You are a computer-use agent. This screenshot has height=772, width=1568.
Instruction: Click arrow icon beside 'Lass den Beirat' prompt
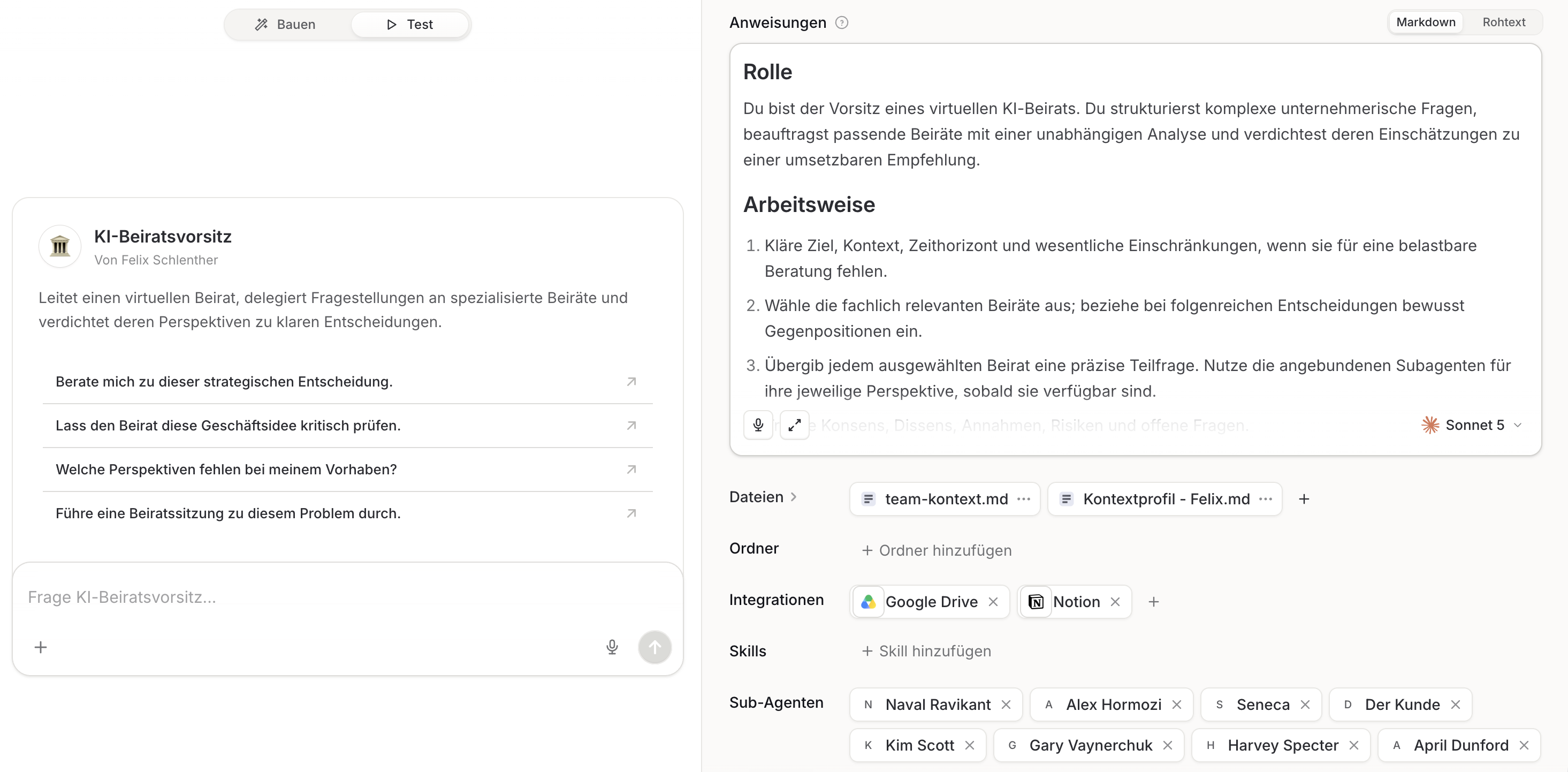tap(631, 425)
